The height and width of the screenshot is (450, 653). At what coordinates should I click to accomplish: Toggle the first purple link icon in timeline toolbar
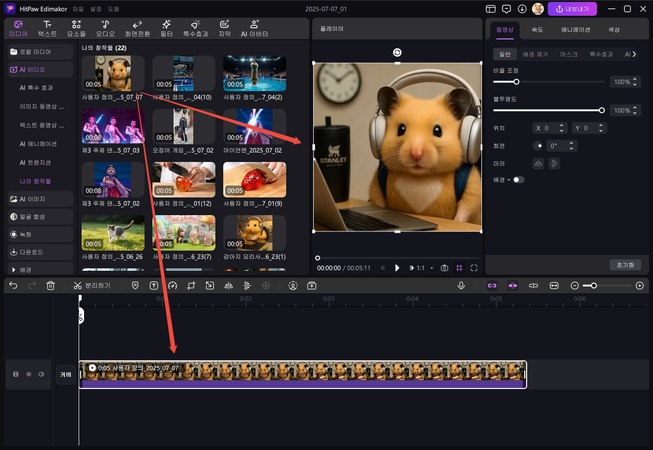[492, 286]
